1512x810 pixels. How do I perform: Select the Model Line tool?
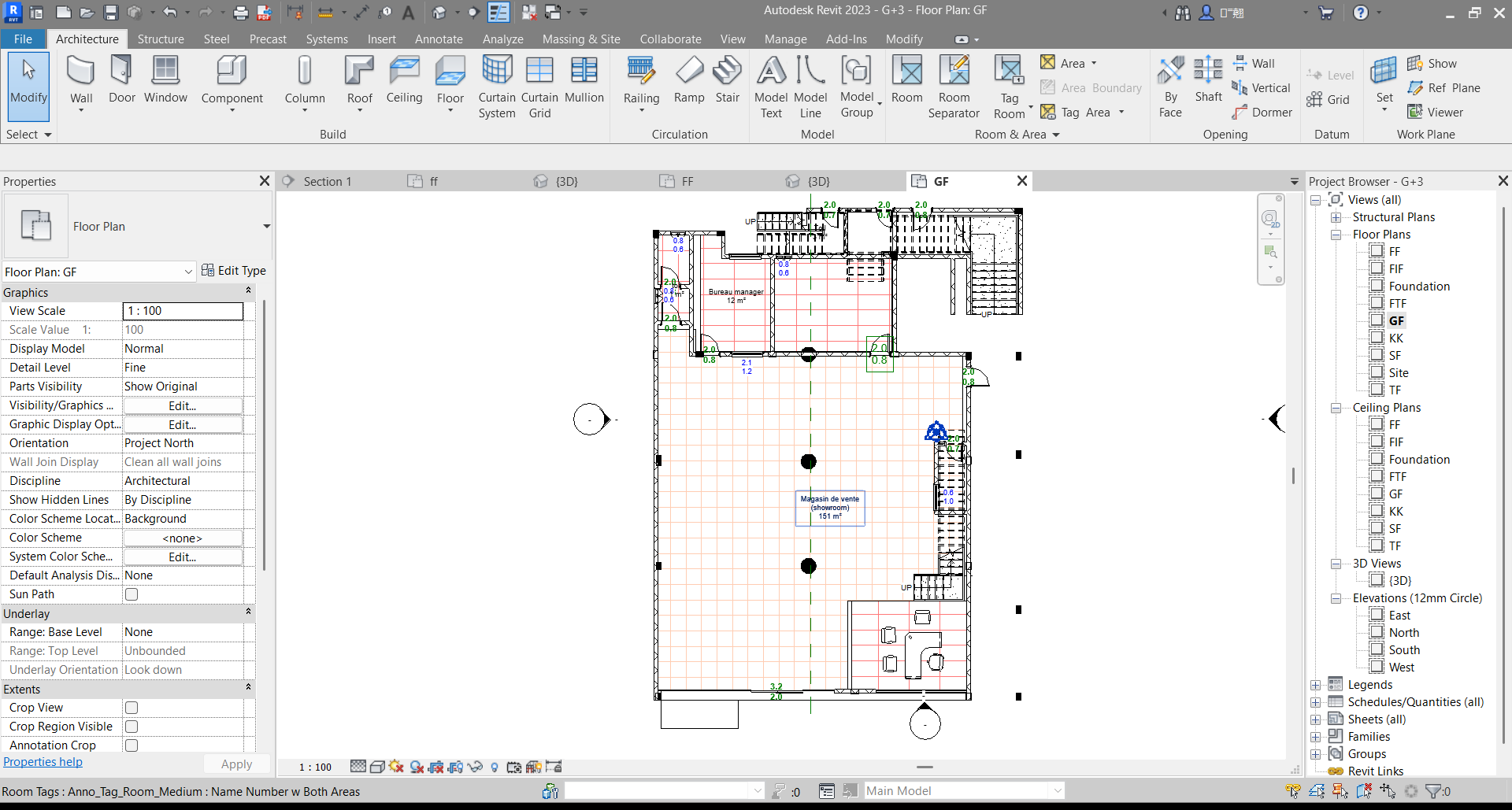(810, 87)
